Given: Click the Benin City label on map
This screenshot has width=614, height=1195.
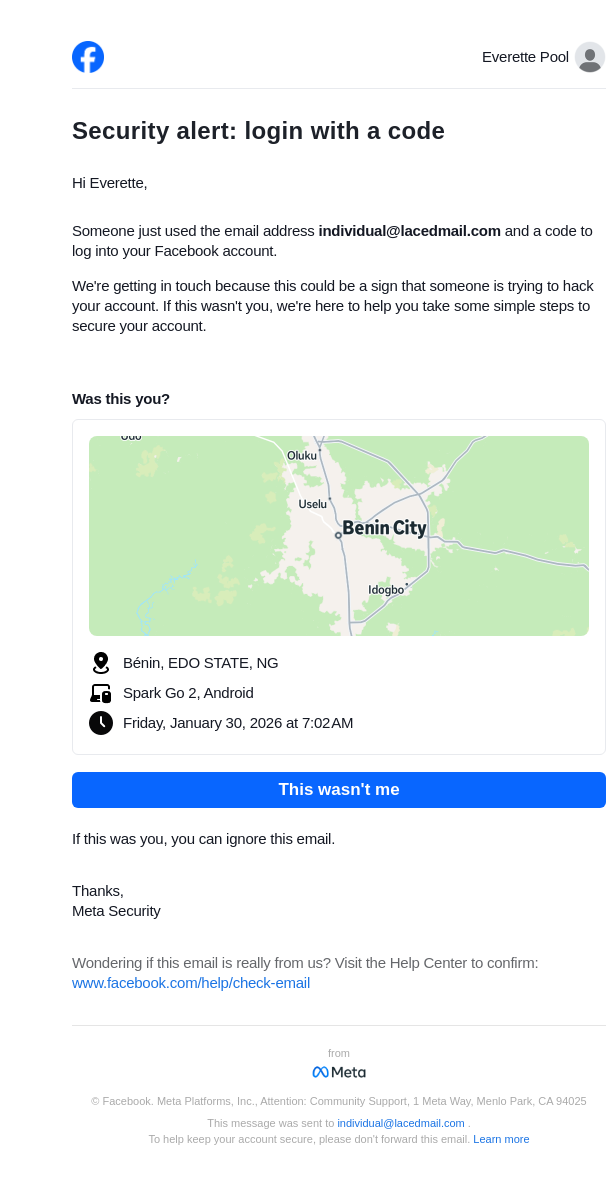Looking at the screenshot, I should (x=384, y=528).
